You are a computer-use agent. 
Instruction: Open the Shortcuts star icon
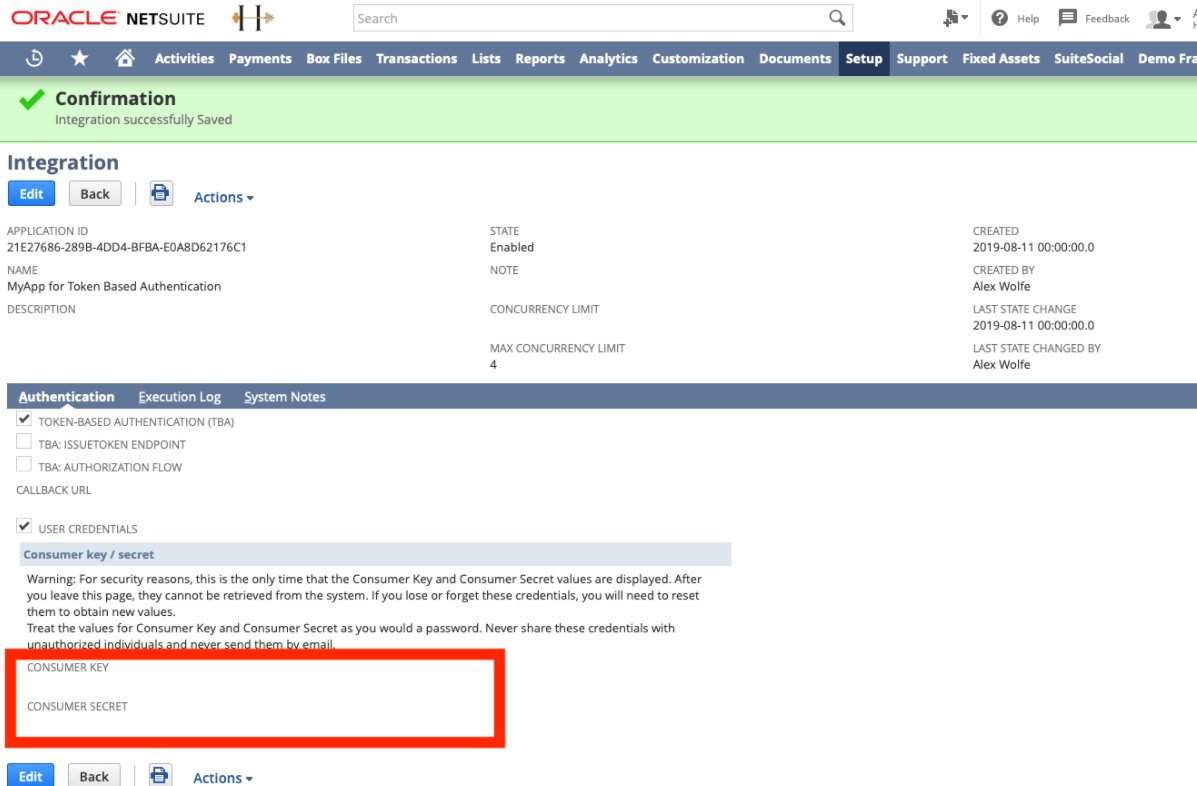tap(79, 58)
